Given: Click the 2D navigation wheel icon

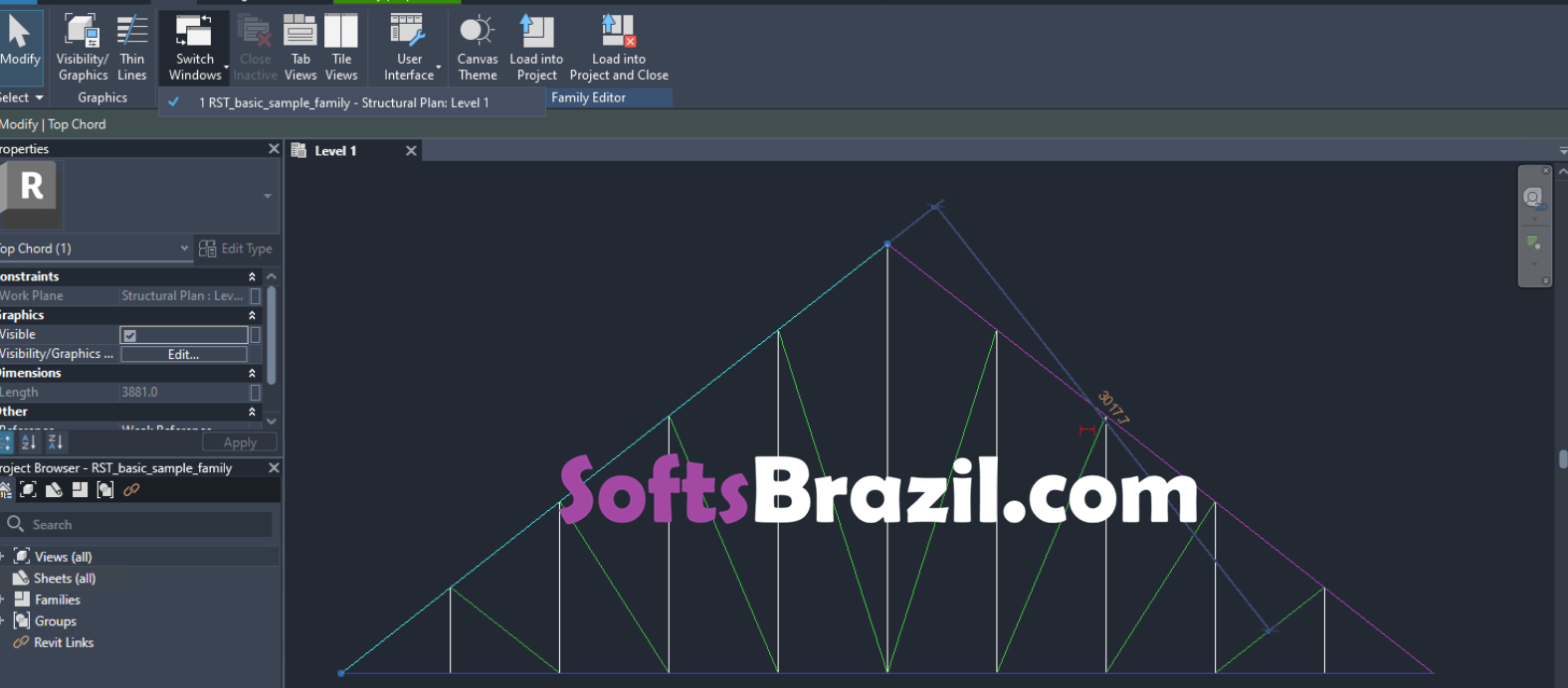Looking at the screenshot, I should [x=1533, y=197].
